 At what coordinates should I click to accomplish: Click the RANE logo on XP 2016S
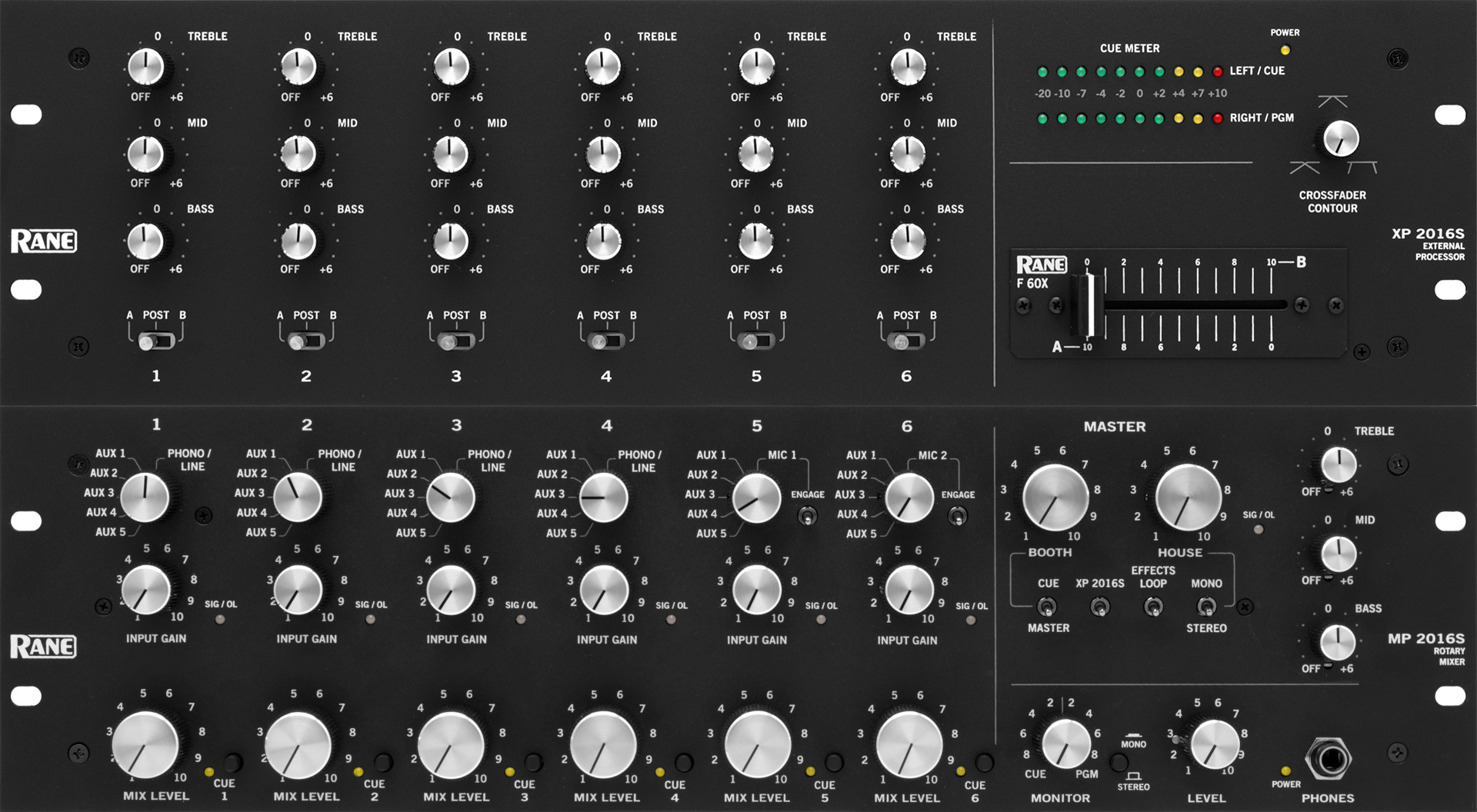[x=44, y=241]
